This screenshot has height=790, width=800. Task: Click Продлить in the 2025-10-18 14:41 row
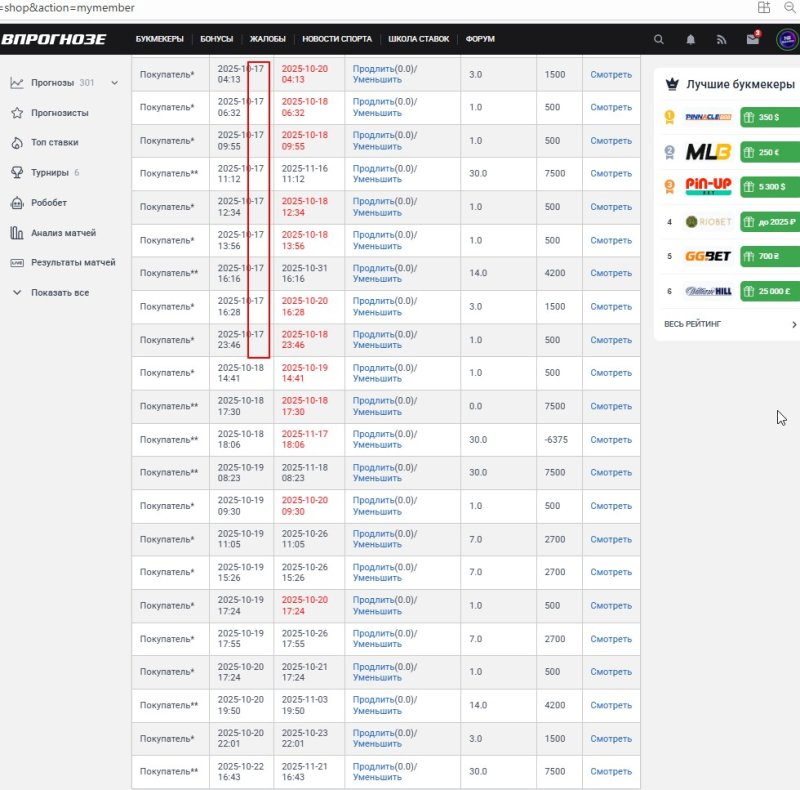[372, 367]
